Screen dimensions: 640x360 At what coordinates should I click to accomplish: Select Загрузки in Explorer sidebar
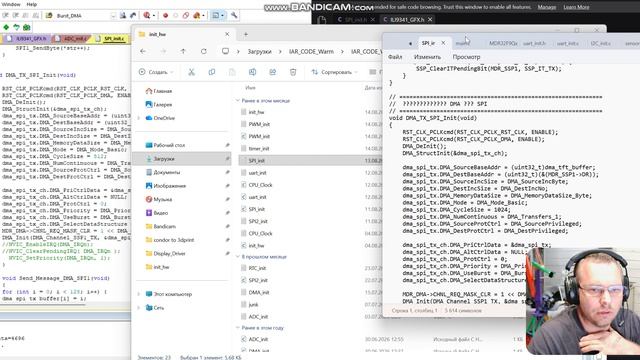(182, 159)
